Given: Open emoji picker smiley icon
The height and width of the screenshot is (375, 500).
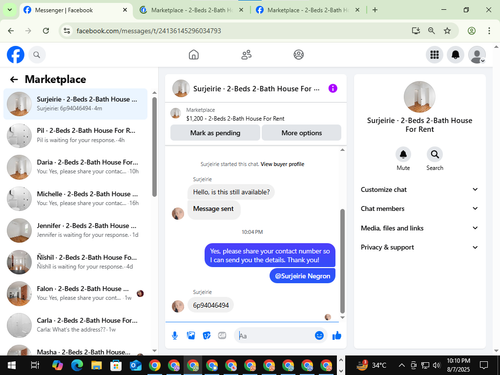Looking at the screenshot, I should click(x=319, y=335).
